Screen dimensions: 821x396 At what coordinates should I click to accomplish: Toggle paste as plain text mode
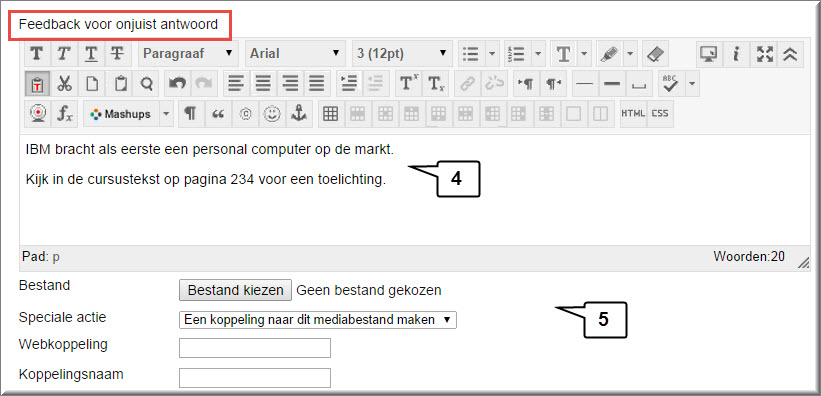(x=37, y=84)
